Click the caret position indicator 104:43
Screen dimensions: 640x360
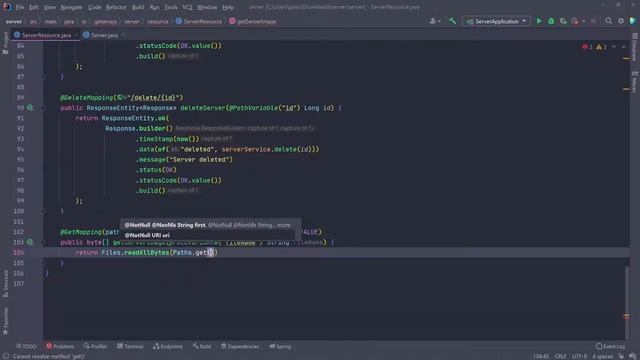(x=540, y=356)
